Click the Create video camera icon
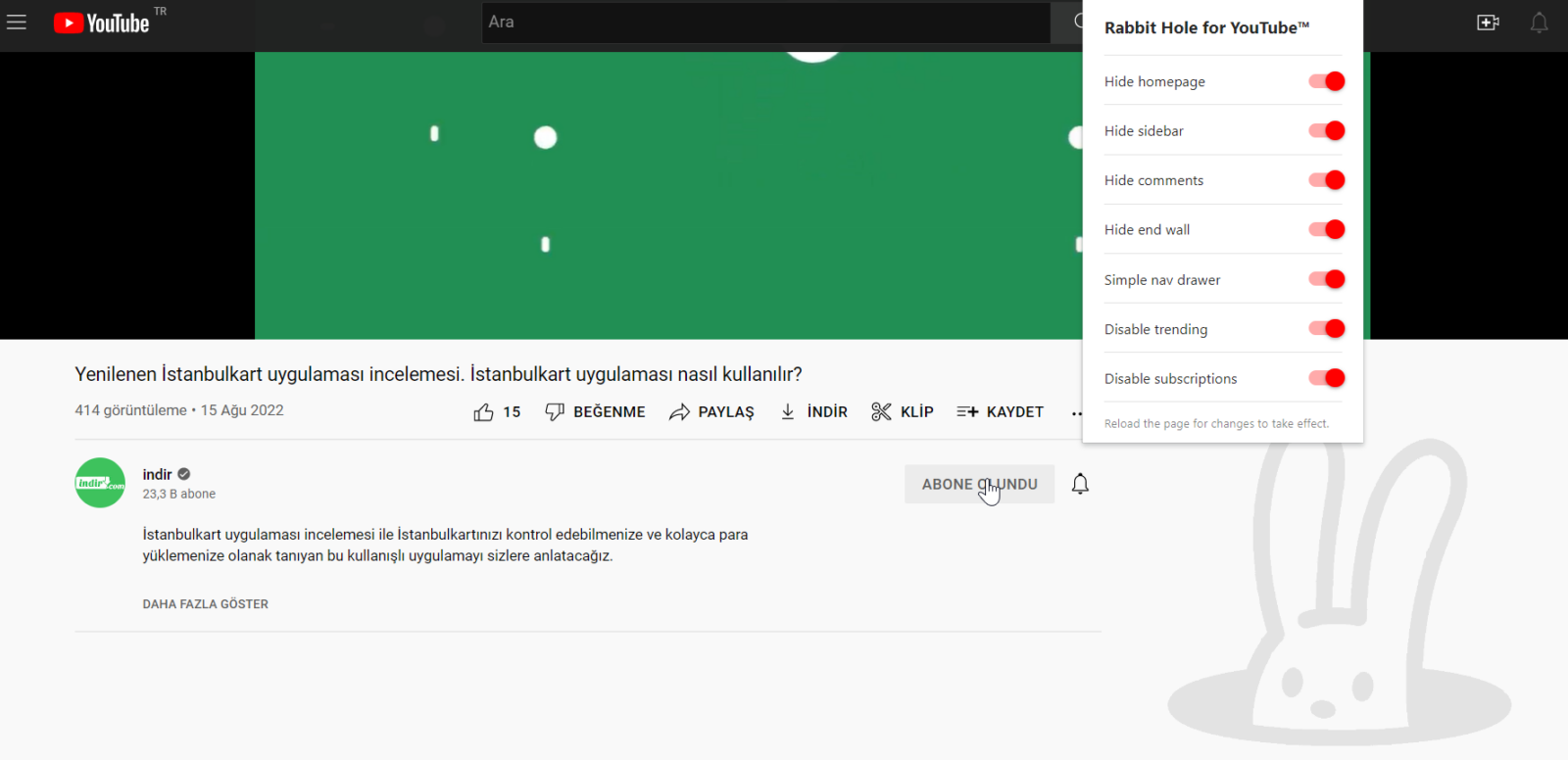 pyautogui.click(x=1488, y=23)
